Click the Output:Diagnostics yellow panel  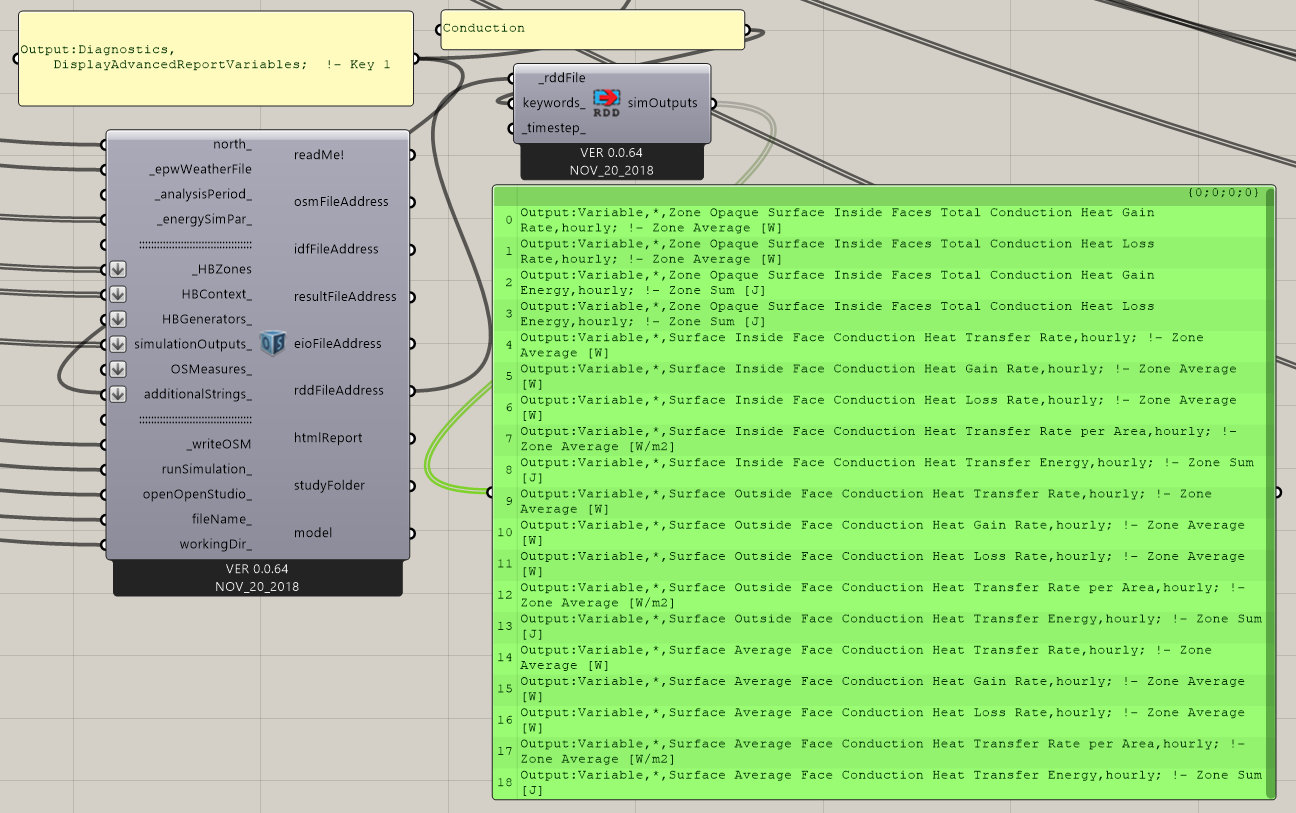216,58
